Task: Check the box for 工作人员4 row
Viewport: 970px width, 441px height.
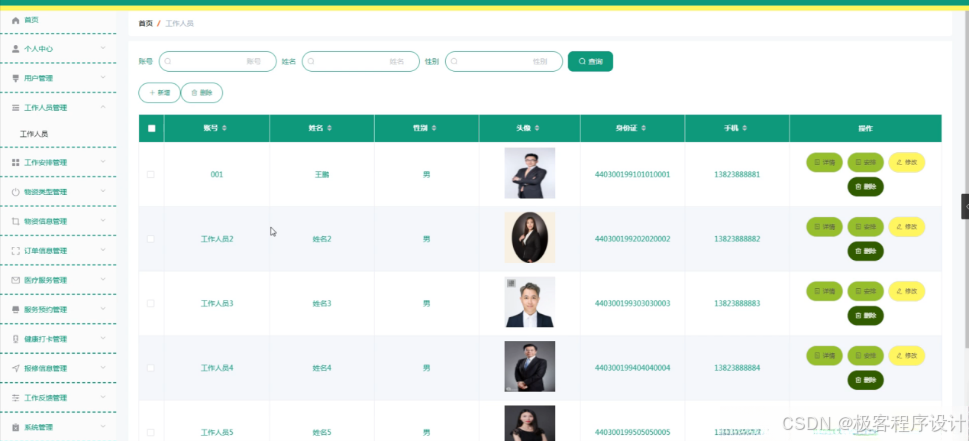Action: click(x=151, y=368)
